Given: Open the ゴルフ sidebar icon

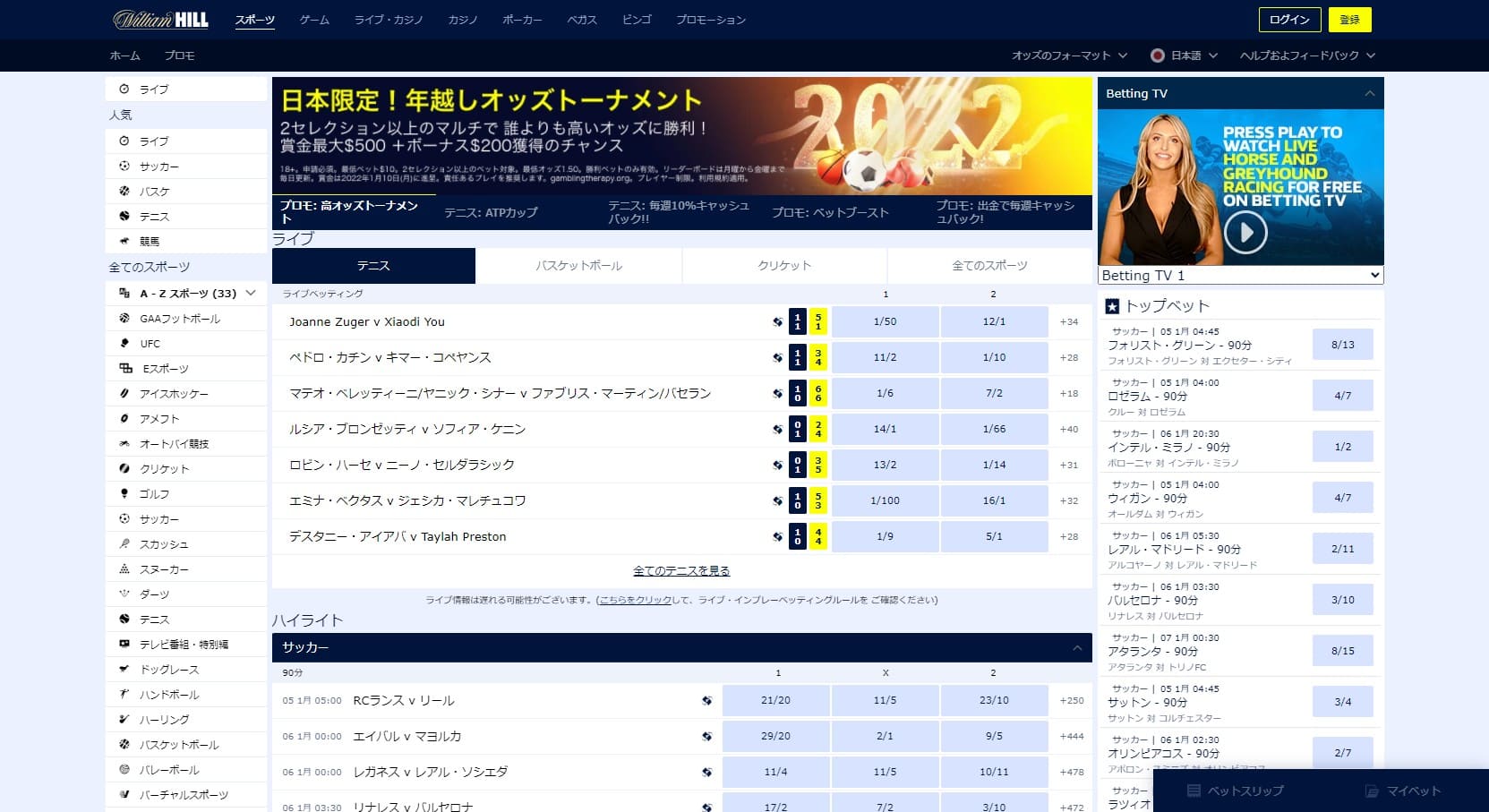Looking at the screenshot, I should click(124, 493).
